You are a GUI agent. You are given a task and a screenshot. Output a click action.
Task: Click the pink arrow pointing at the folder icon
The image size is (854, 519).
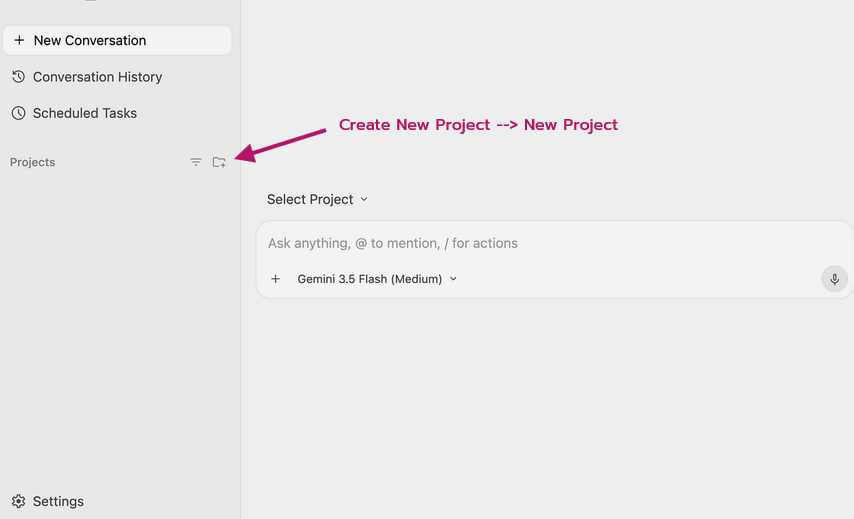click(x=280, y=145)
